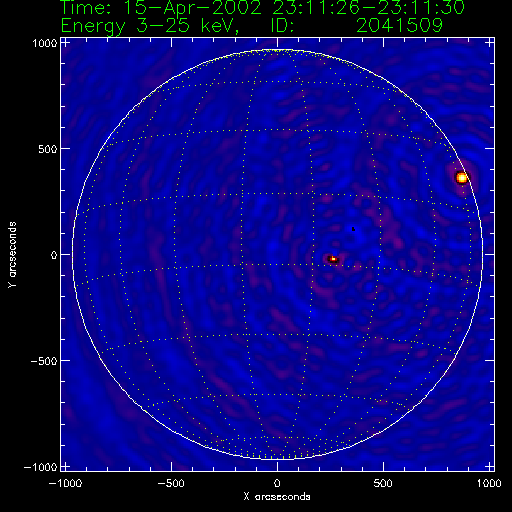Click the tiny black dot above the central source
The image size is (512, 512).
353,229
